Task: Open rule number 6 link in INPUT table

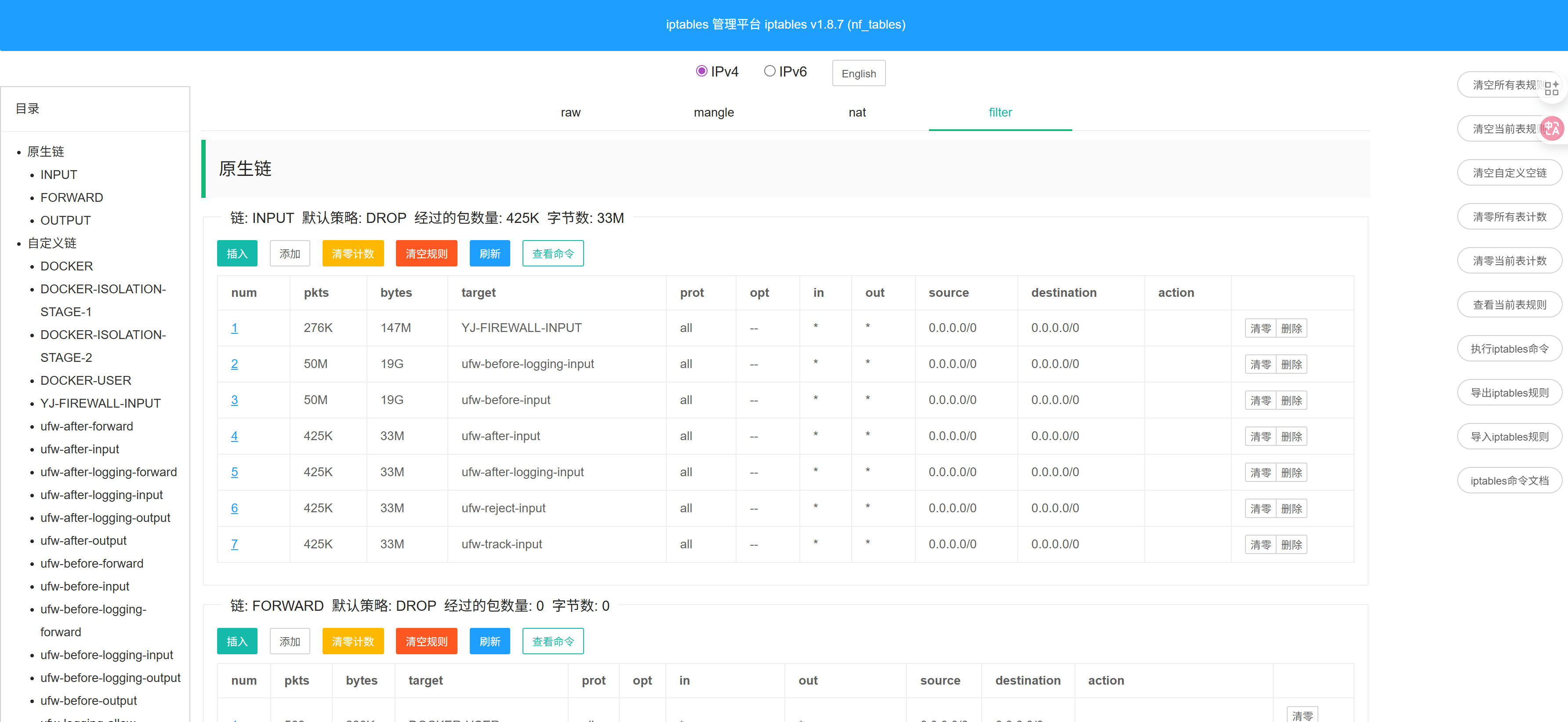Action: (234, 507)
